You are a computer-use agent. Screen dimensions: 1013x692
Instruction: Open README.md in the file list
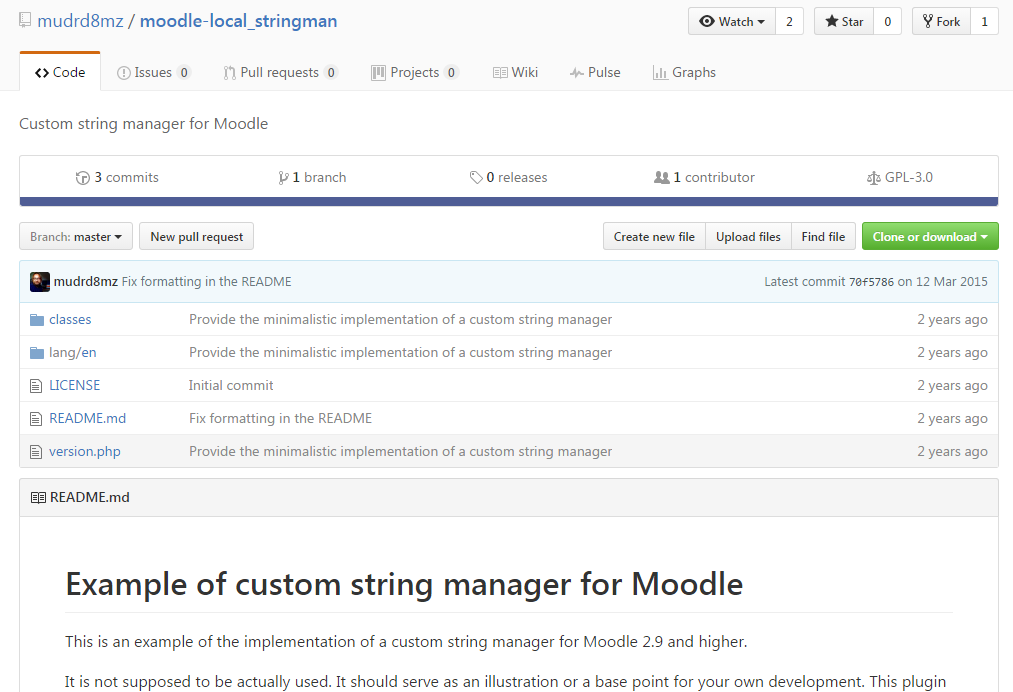pos(87,418)
